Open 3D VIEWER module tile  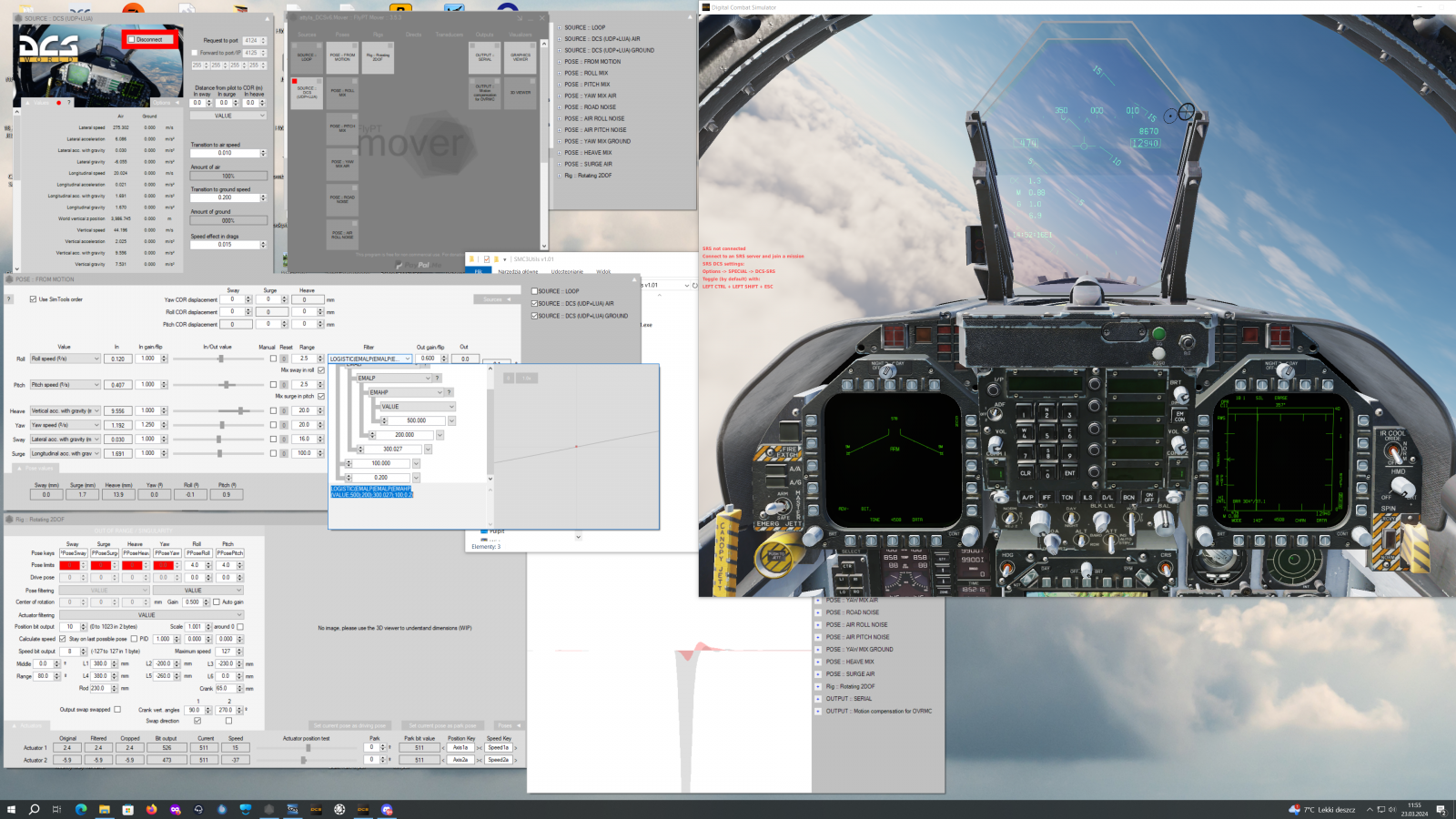point(521,92)
